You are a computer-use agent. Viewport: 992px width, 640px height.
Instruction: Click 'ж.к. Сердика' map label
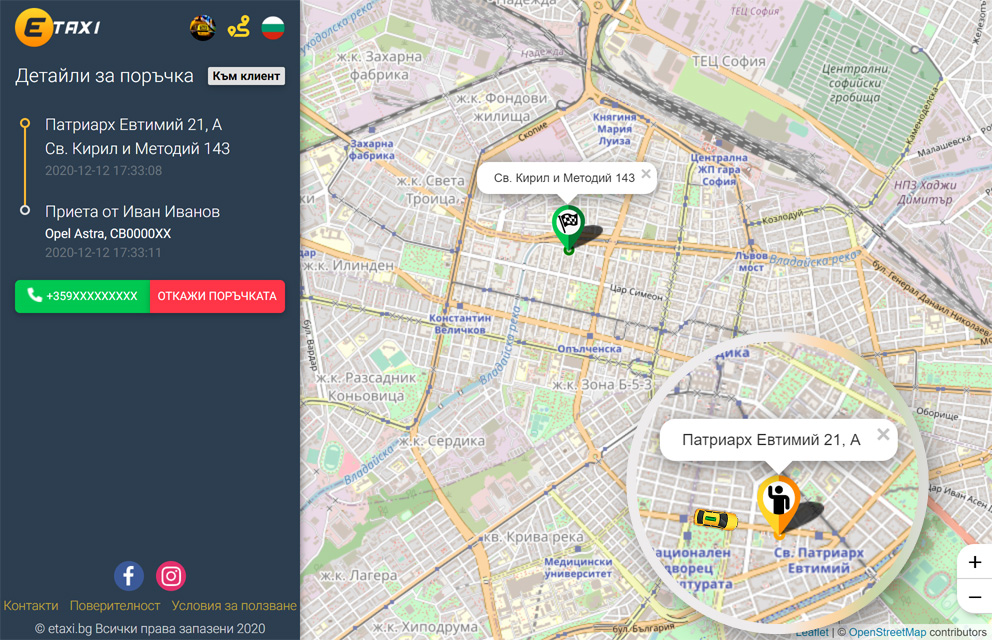442,441
